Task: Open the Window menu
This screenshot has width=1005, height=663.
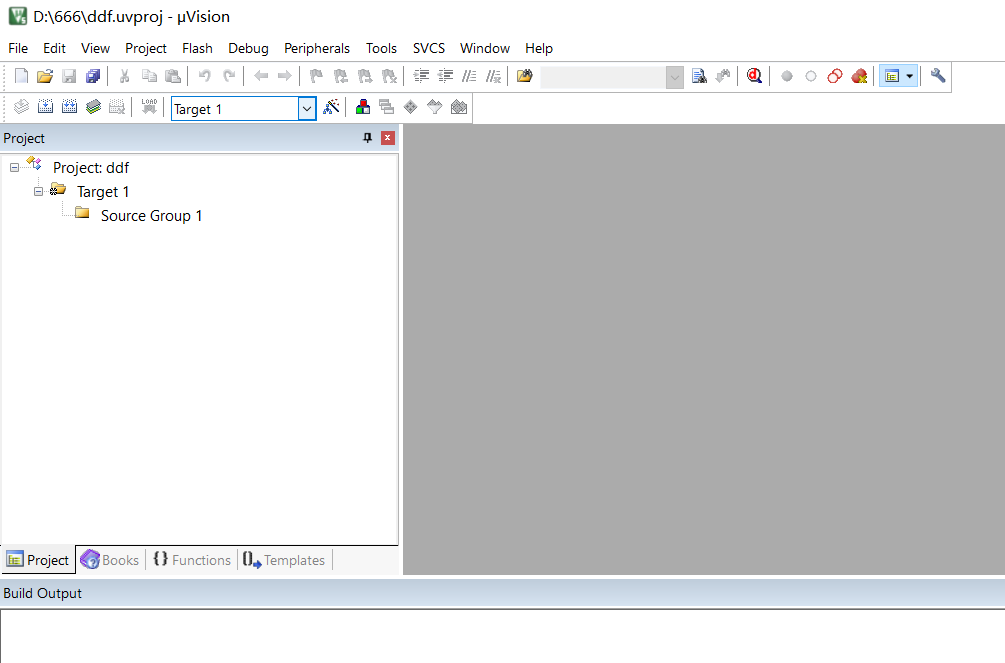Action: coord(485,48)
